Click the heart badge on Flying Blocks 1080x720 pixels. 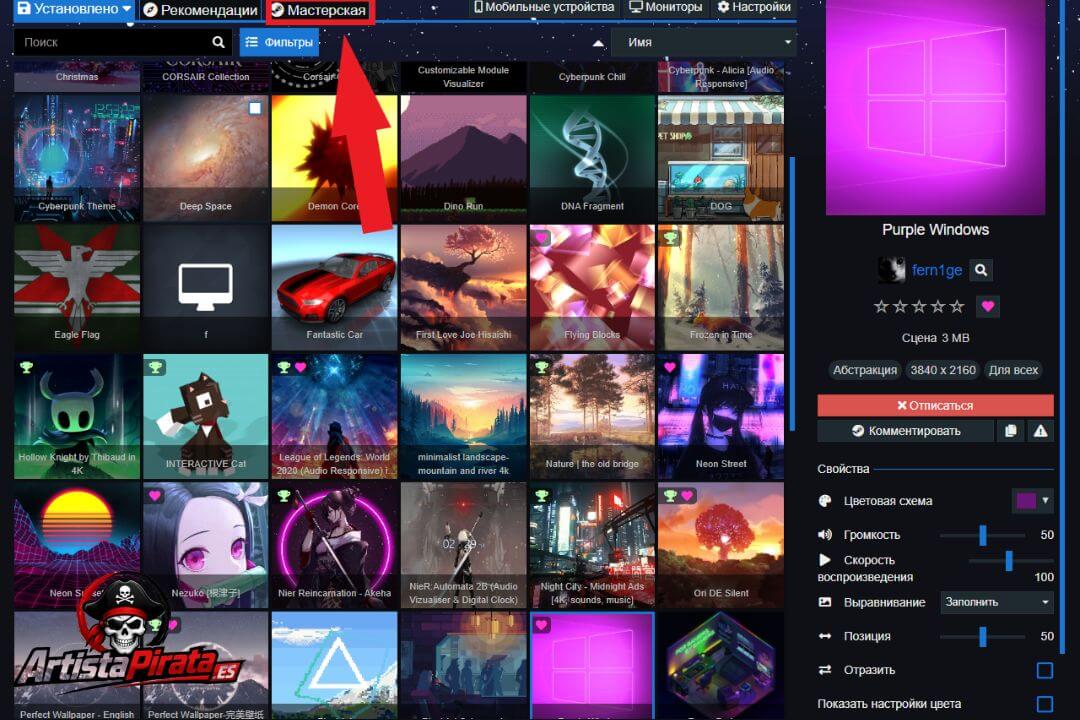(541, 238)
